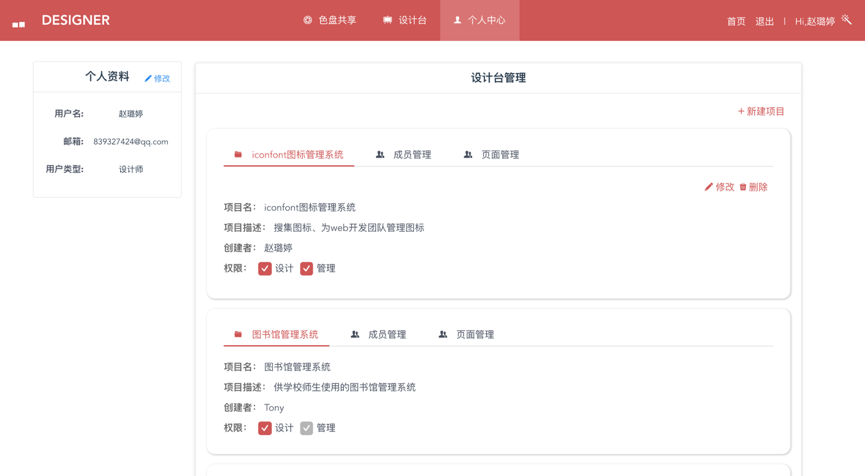Click the trash icon in the iconfont project card
Viewport: 865px width, 476px height.
[743, 187]
